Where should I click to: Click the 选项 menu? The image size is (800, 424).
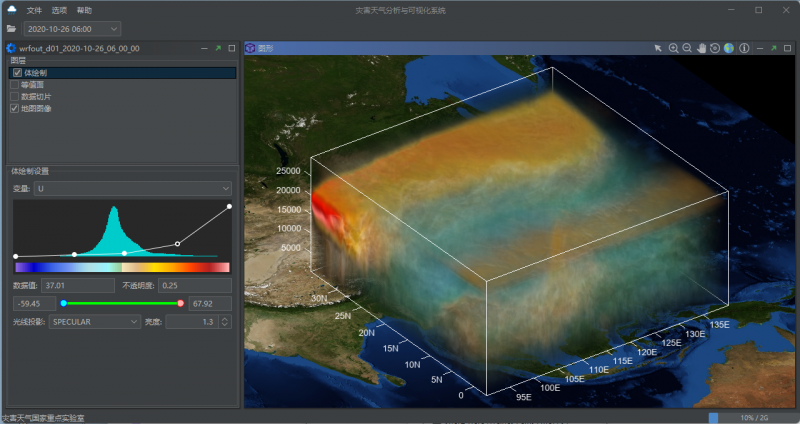coord(59,9)
